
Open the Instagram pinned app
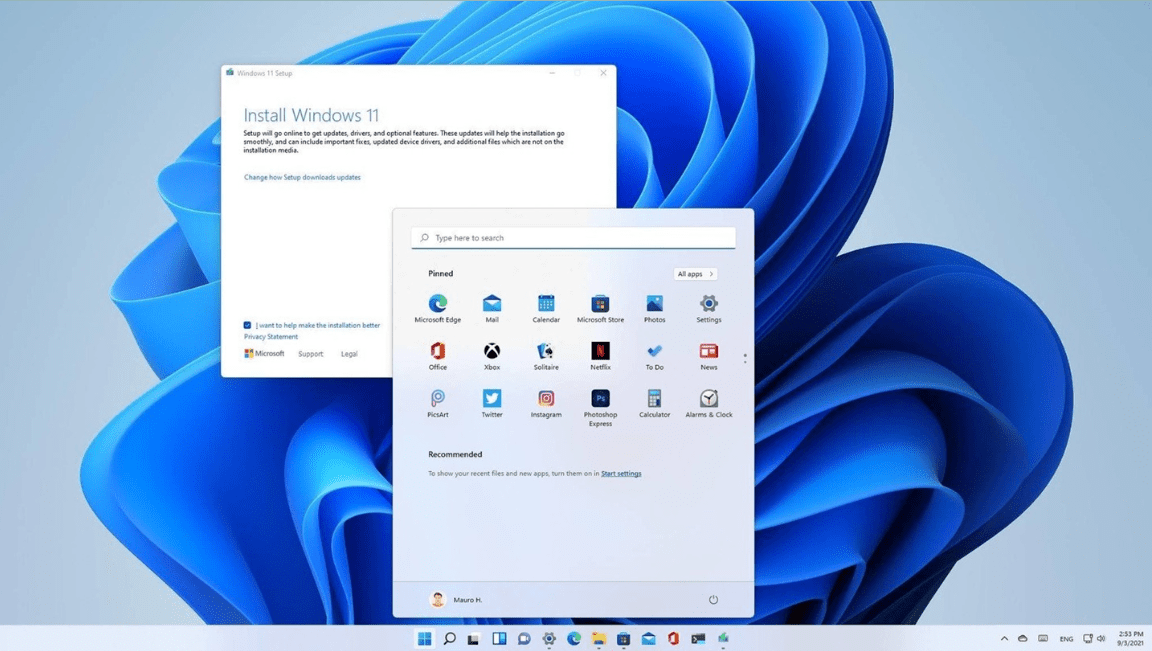tap(546, 403)
